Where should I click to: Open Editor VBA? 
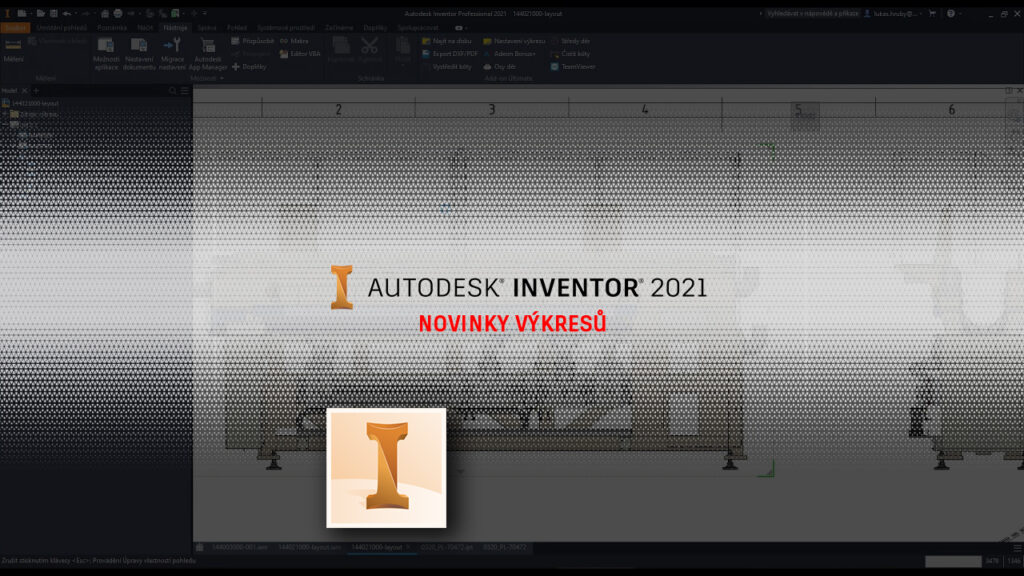[x=300, y=54]
